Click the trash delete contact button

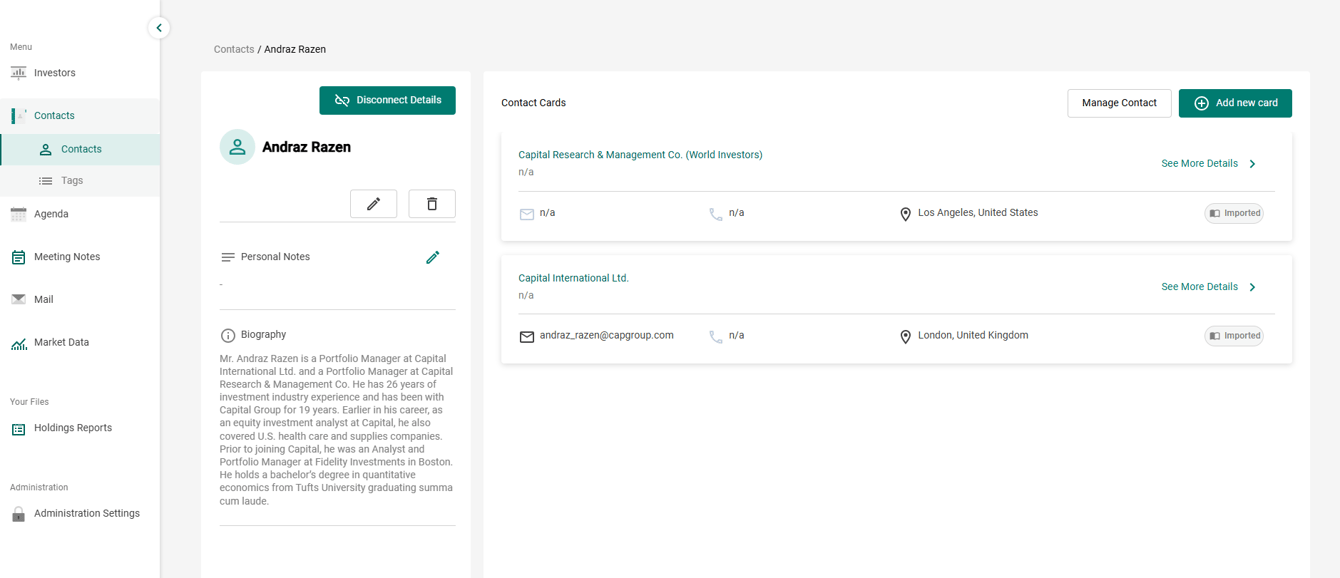(432, 204)
